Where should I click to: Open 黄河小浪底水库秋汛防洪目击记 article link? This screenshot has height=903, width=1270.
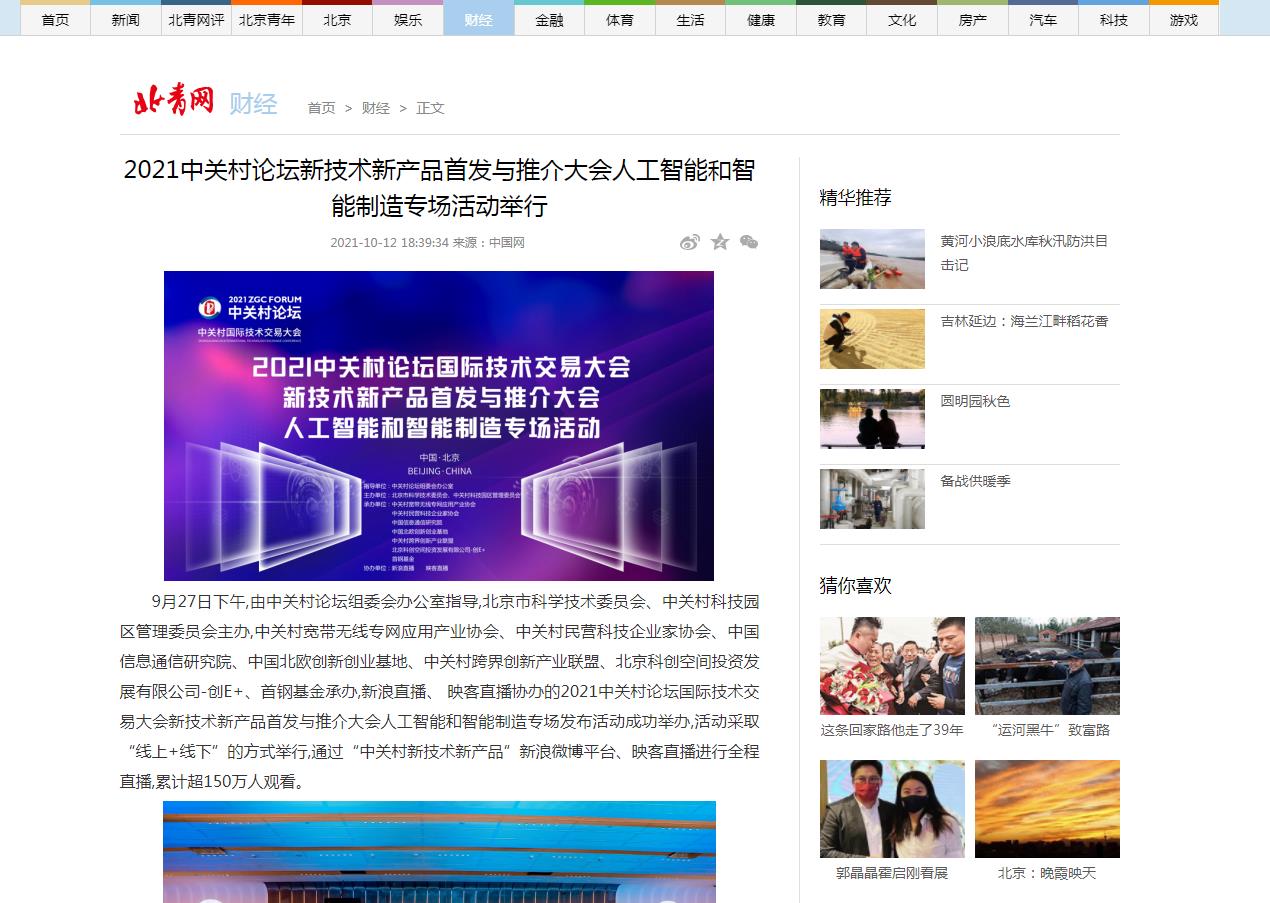click(1024, 253)
